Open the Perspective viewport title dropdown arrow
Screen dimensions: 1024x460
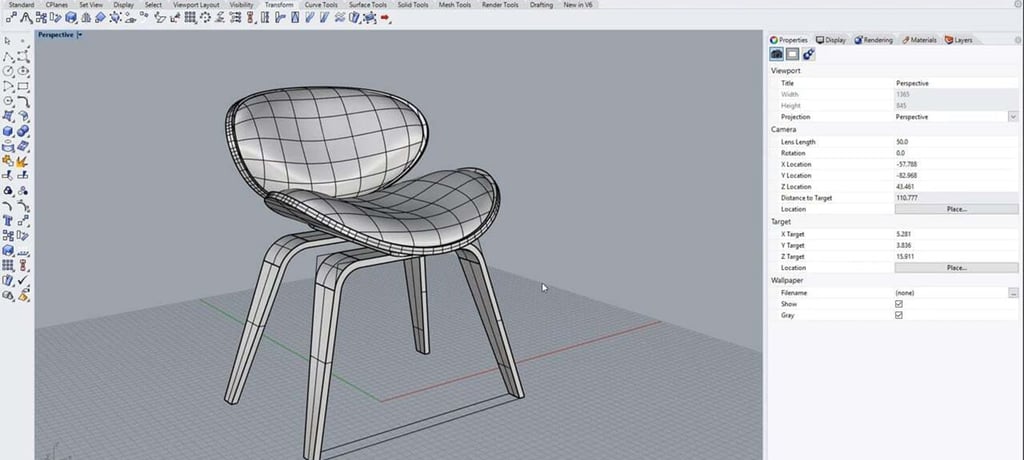pos(80,35)
